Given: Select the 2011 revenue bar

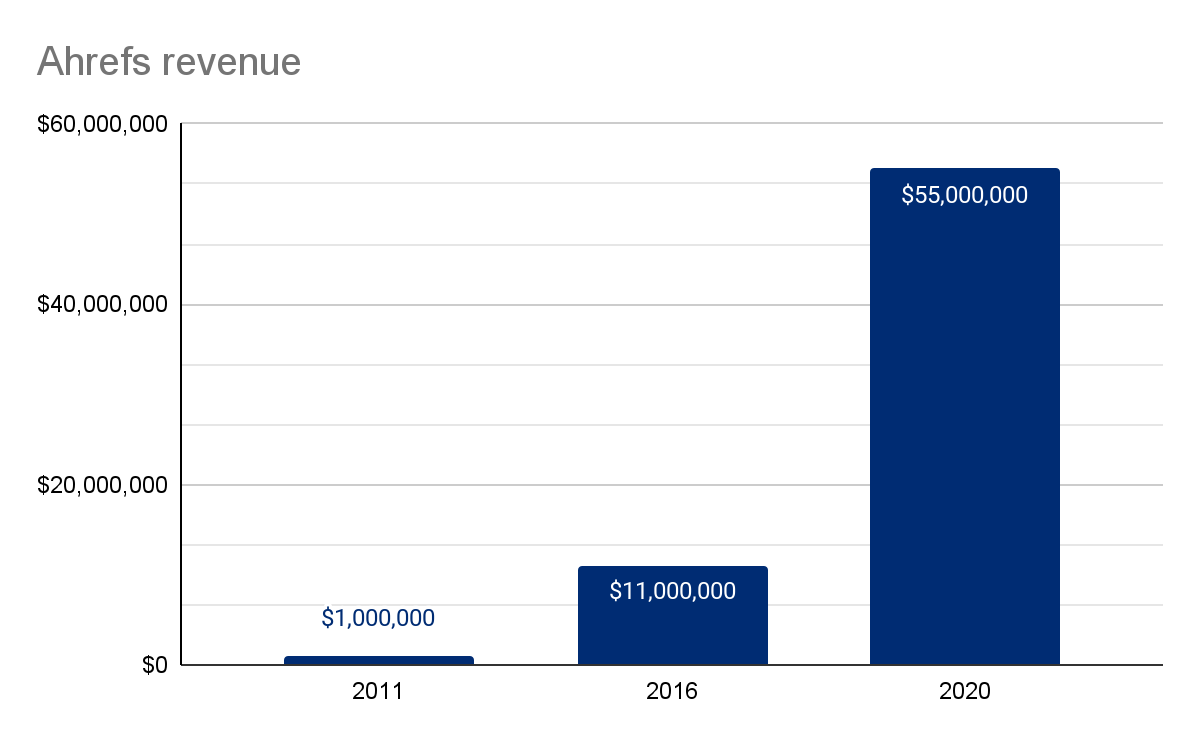Looking at the screenshot, I should pos(379,661).
